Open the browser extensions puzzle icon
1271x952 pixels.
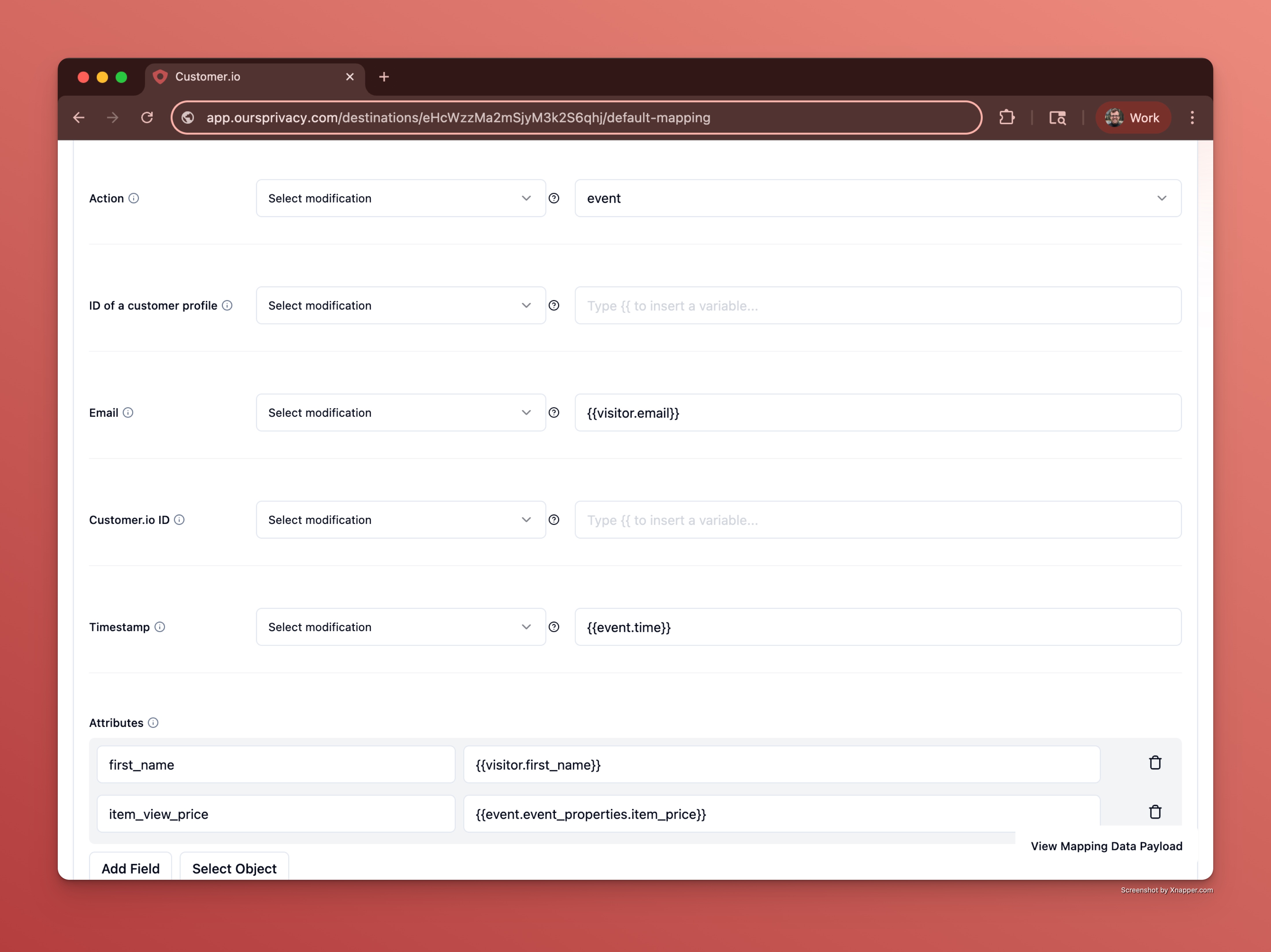(1007, 118)
